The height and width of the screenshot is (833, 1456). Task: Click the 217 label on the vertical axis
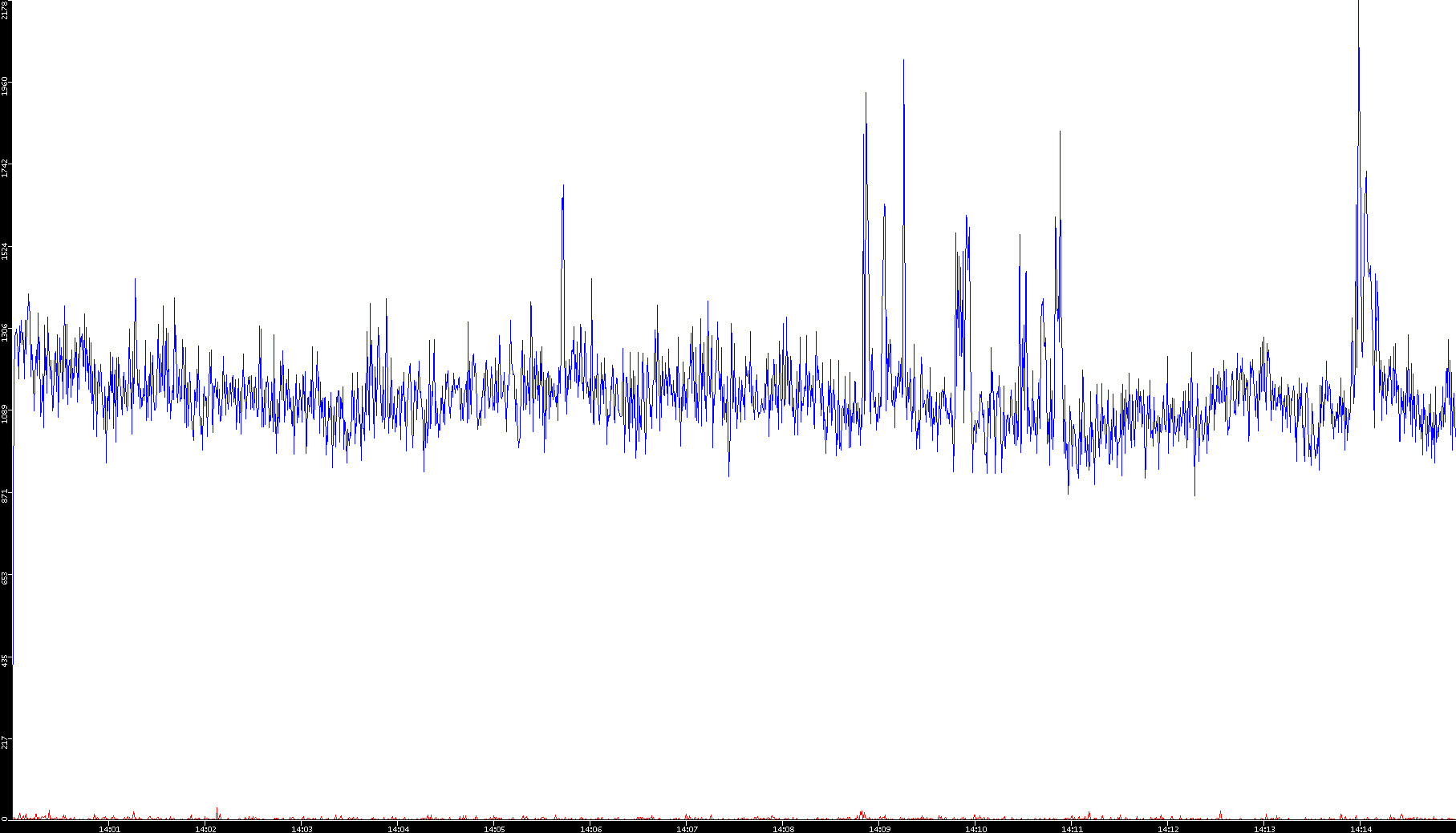[5, 743]
